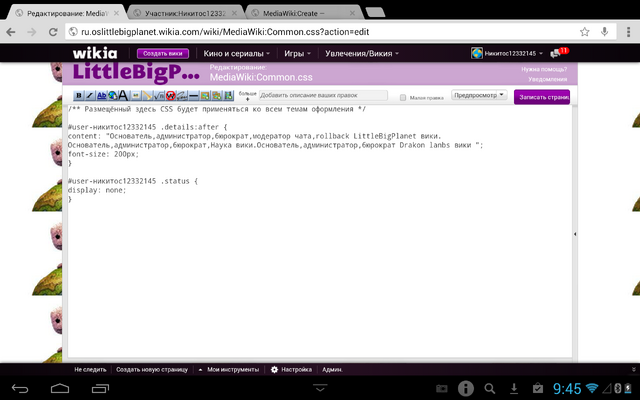Add image with photo icon
The height and width of the screenshot is (400, 640).
click(205, 96)
